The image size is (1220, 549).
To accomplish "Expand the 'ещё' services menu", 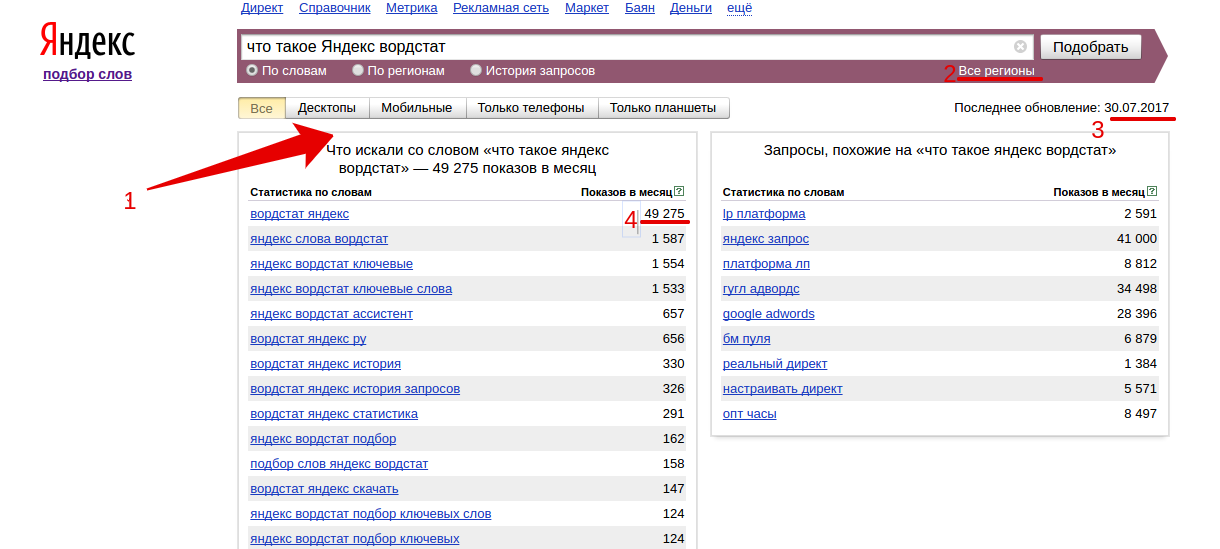I will point(739,8).
